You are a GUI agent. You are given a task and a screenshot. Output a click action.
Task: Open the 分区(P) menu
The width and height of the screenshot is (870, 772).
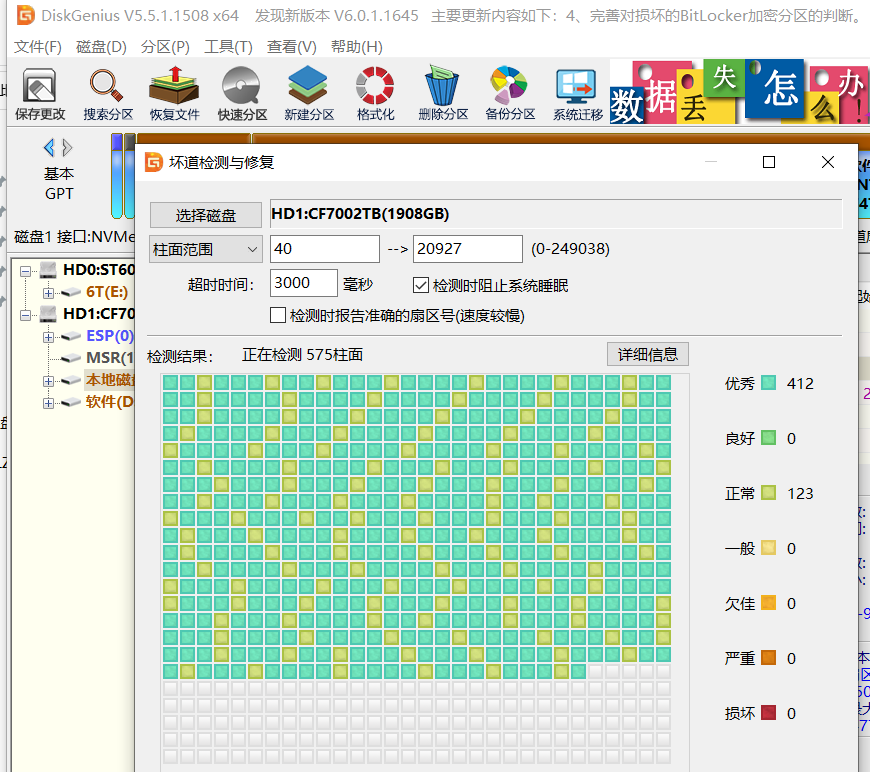tap(165, 47)
